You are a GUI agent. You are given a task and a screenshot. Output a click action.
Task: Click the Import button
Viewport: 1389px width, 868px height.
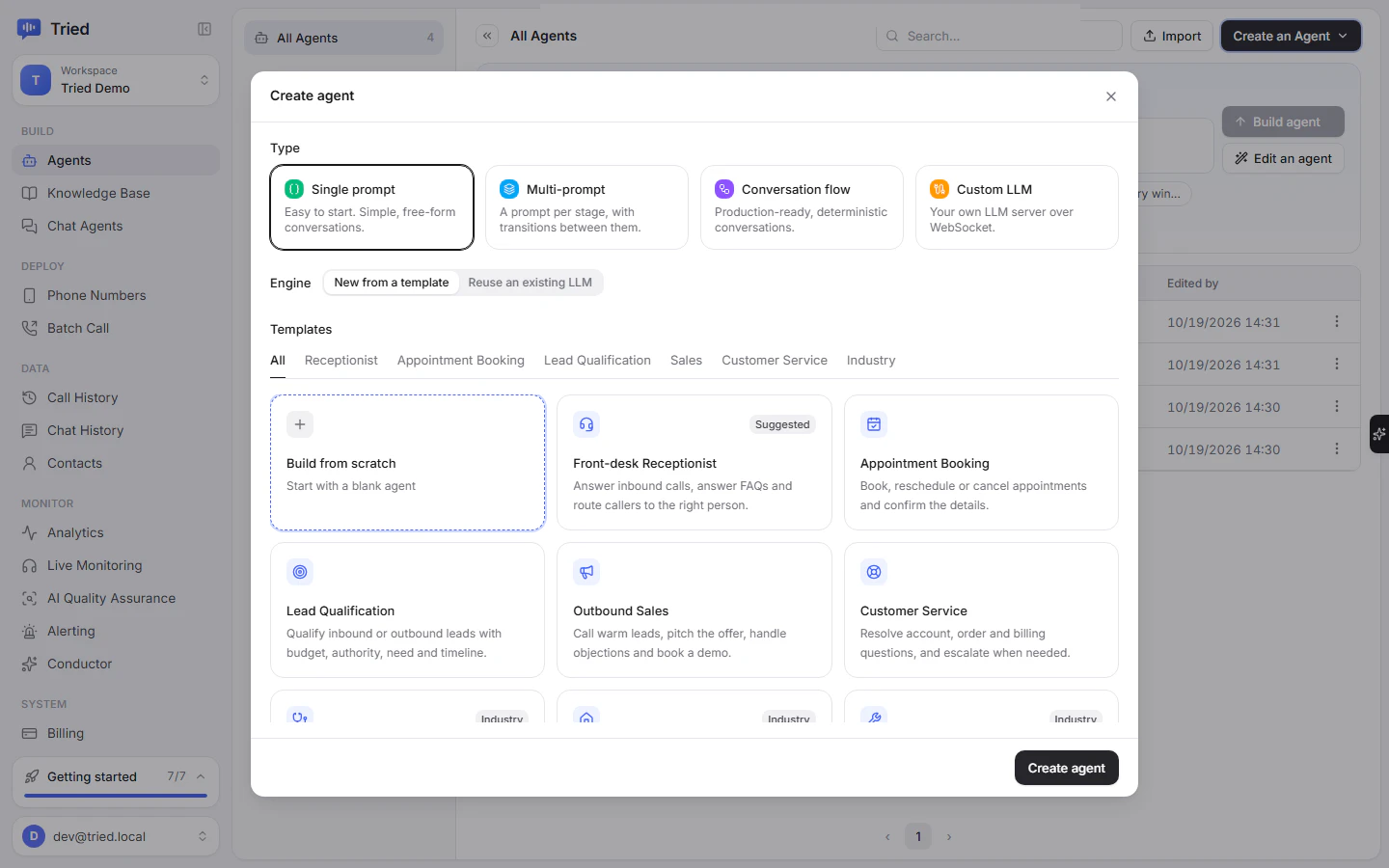[x=1172, y=36]
